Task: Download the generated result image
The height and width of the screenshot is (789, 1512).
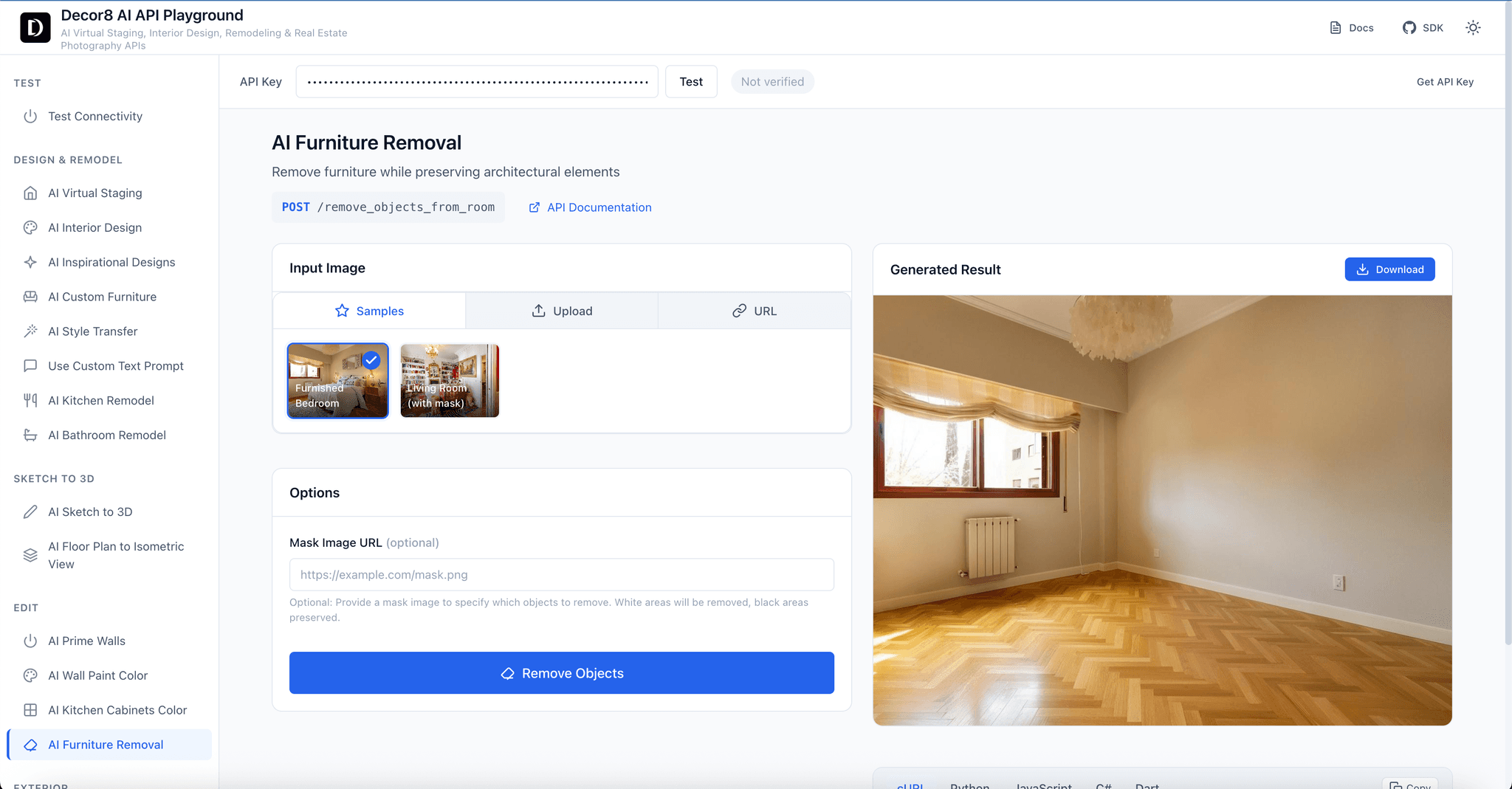Action: (x=1389, y=269)
